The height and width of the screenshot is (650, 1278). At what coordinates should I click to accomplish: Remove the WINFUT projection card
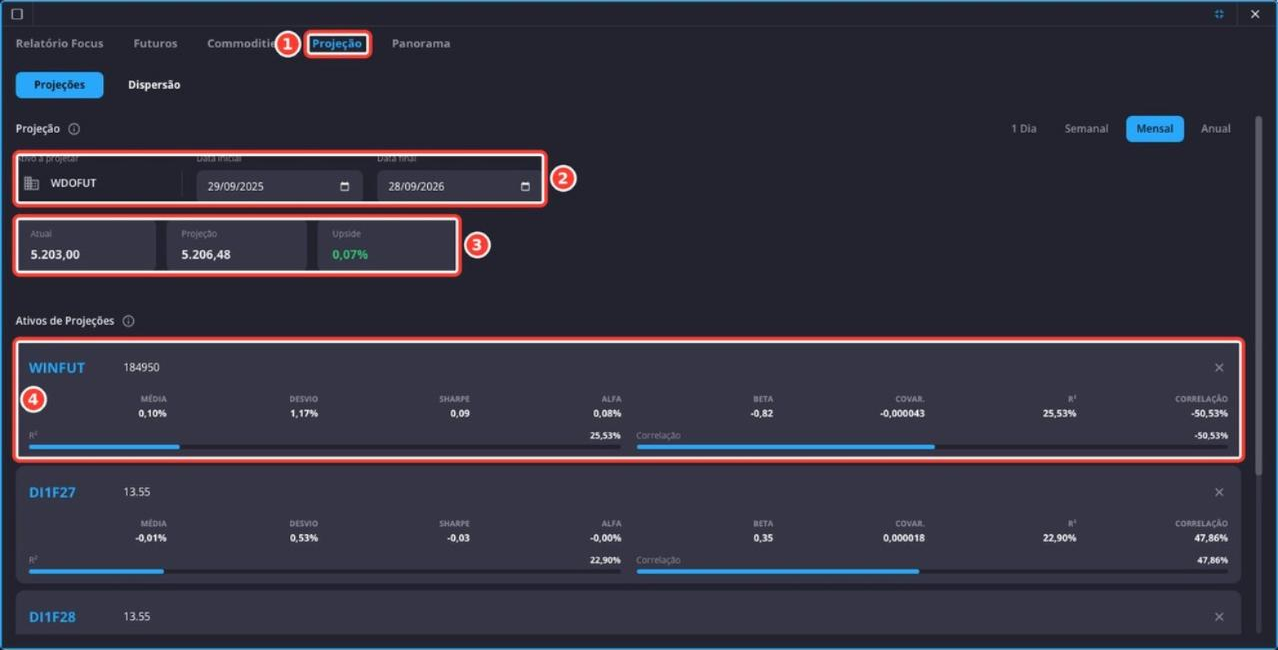1219,368
